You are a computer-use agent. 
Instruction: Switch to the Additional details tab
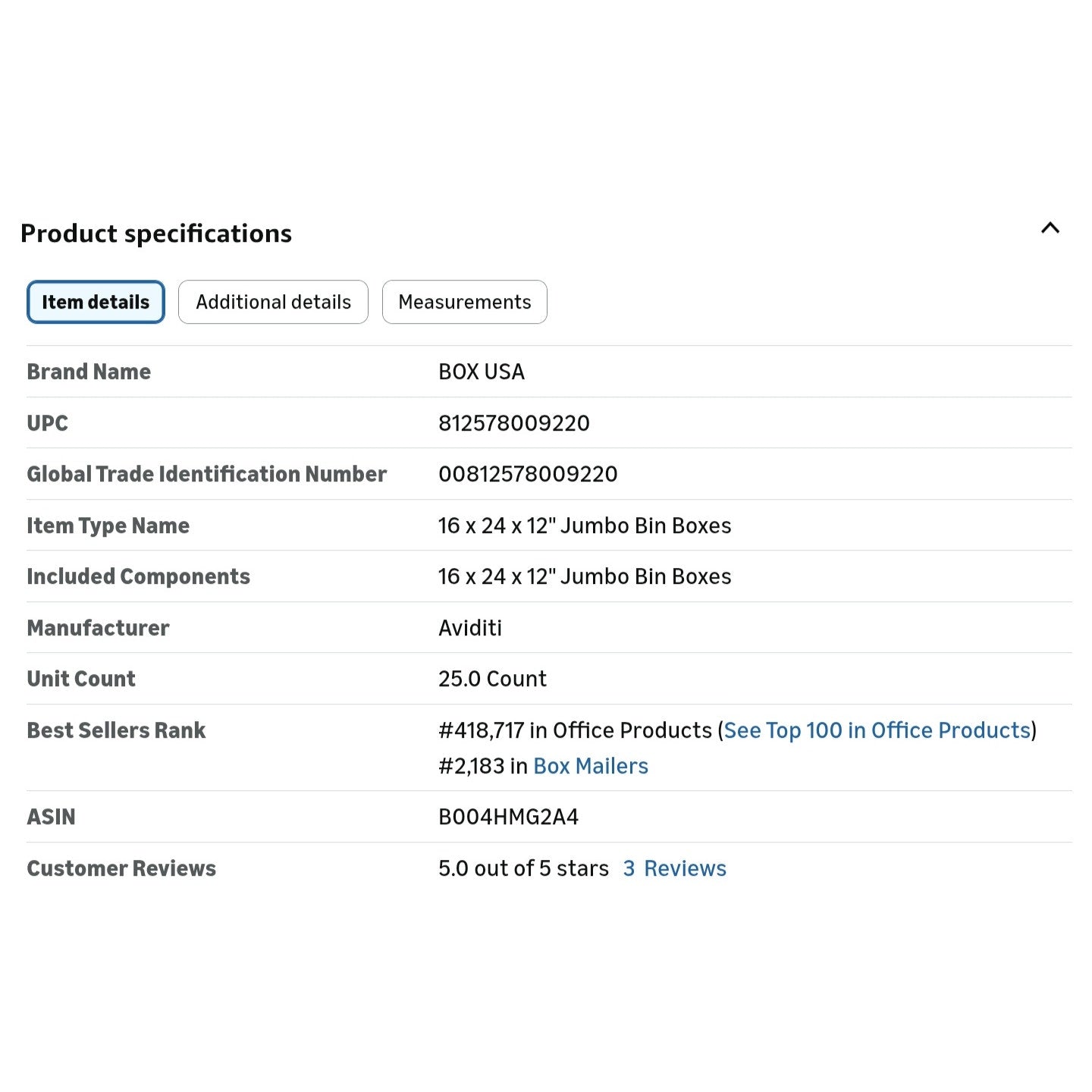[273, 302]
